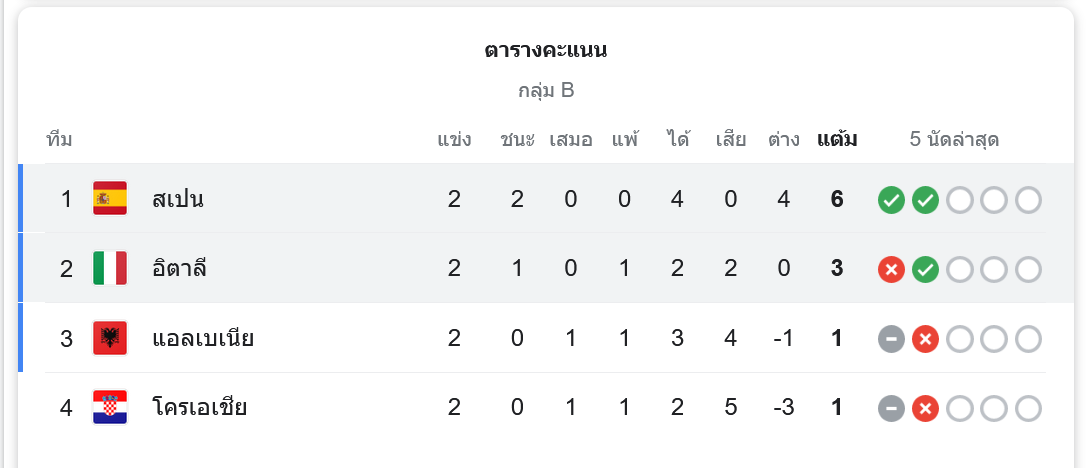
Task: Click the กลุ่ม B group label
Action: (x=546, y=91)
